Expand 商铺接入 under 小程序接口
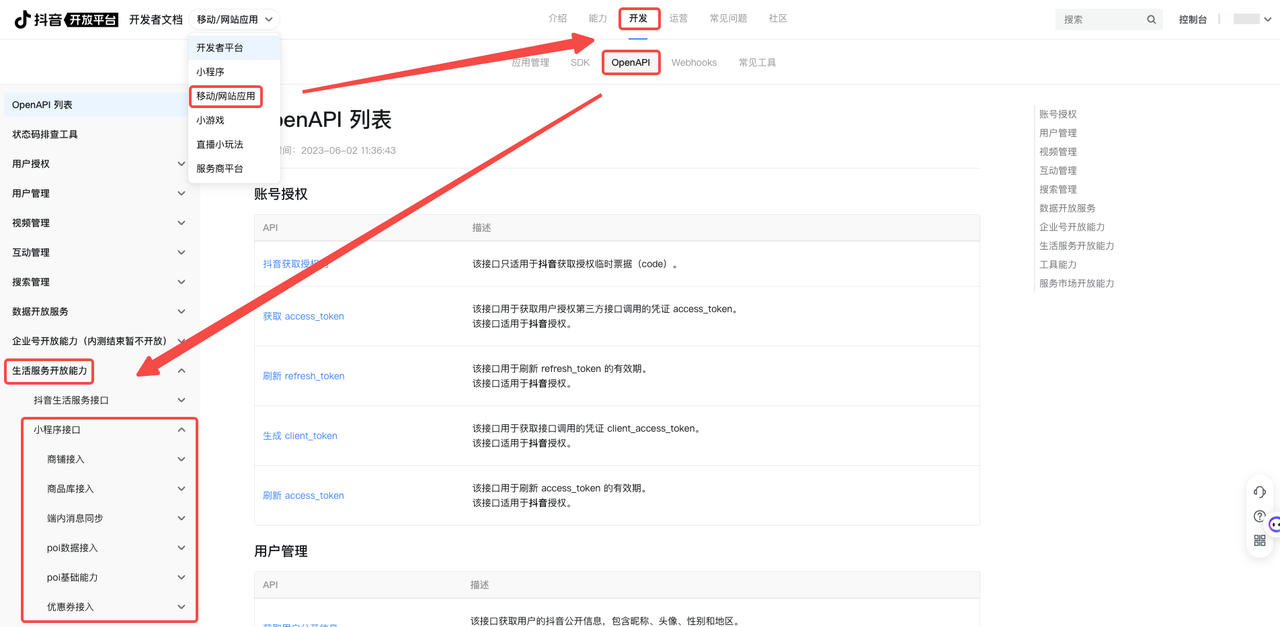 point(181,460)
